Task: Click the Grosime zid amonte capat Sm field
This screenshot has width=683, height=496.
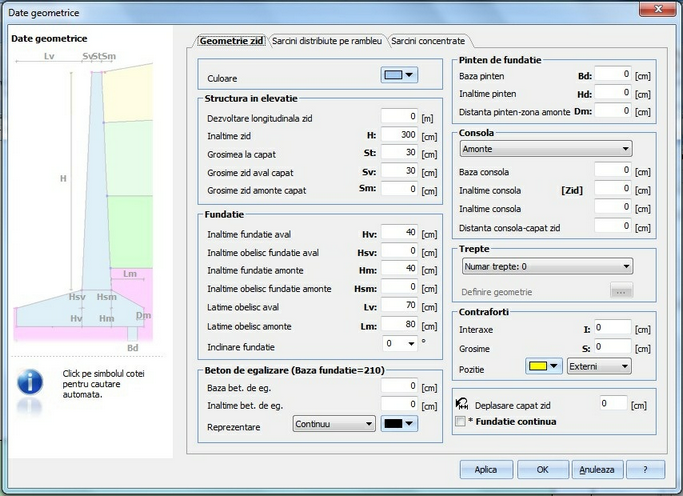Action: [x=399, y=189]
